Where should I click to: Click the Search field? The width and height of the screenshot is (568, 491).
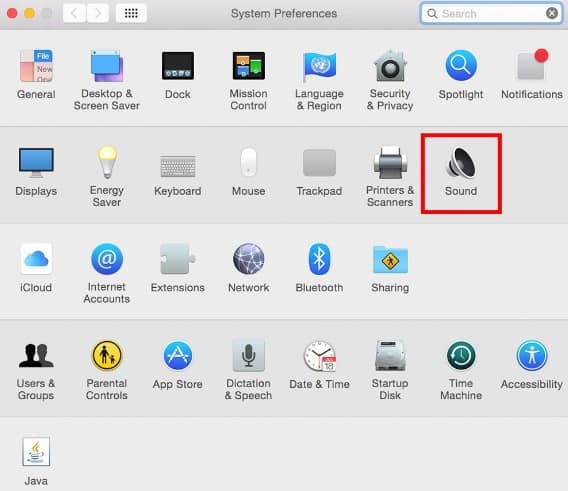coord(492,13)
